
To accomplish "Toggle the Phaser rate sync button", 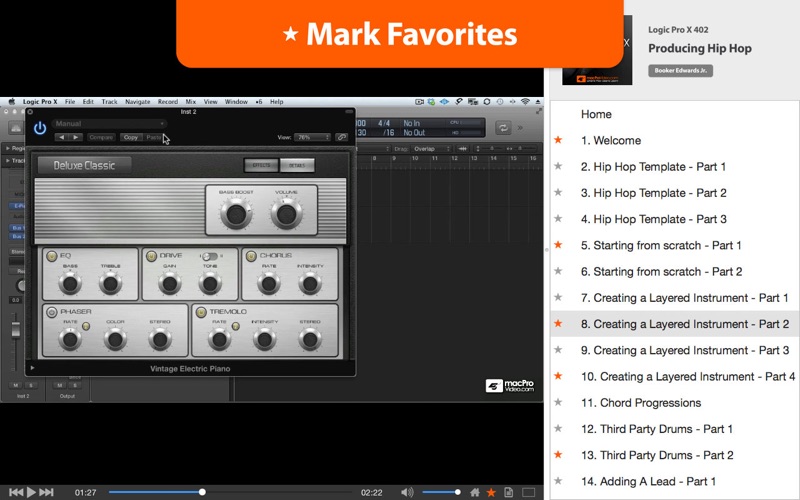I will point(86,327).
